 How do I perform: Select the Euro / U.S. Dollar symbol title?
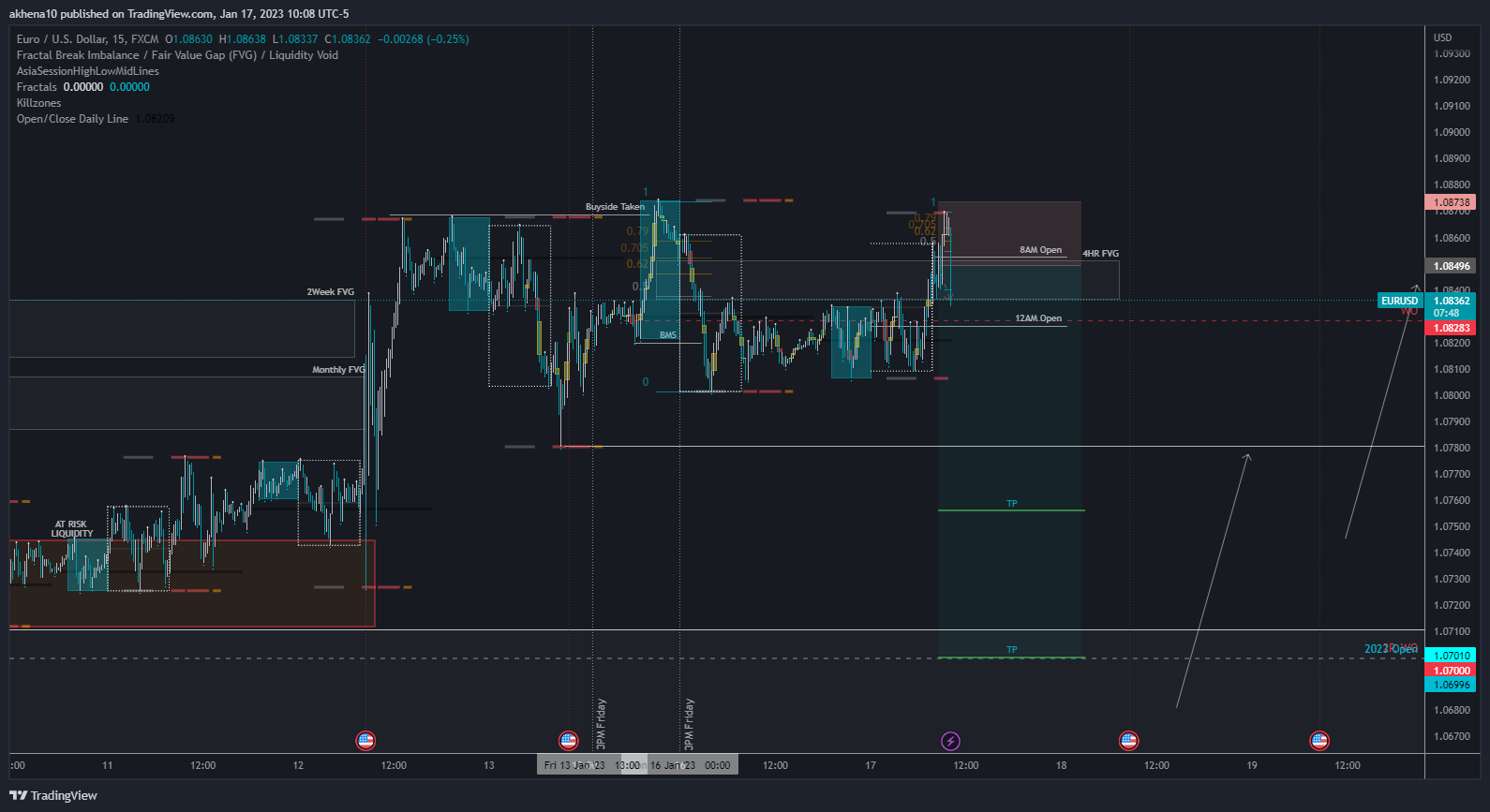87,39
